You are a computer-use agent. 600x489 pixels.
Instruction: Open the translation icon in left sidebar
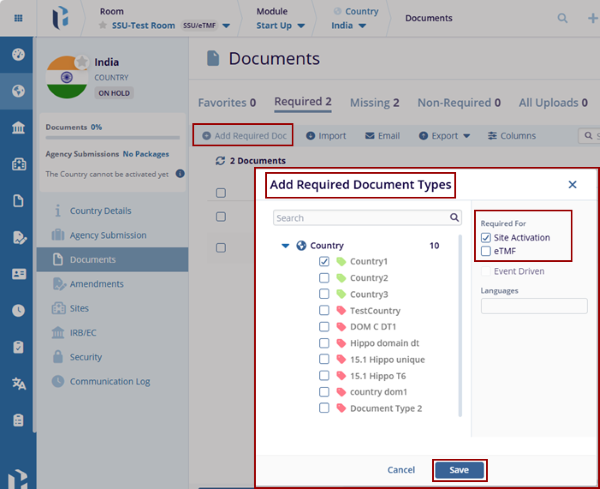coord(18,383)
